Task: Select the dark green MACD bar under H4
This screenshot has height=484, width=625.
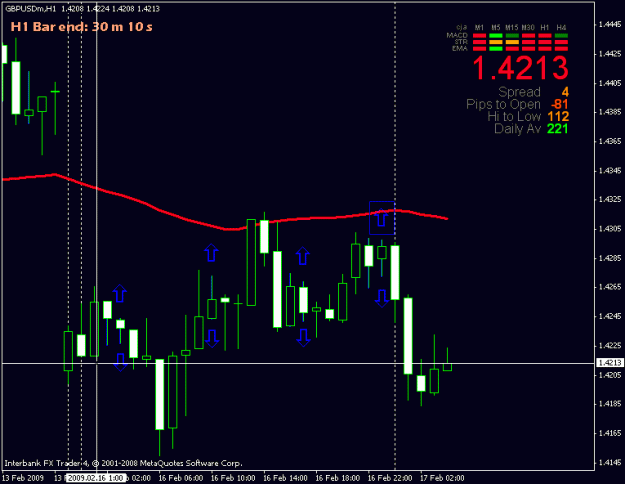Action: tap(561, 36)
